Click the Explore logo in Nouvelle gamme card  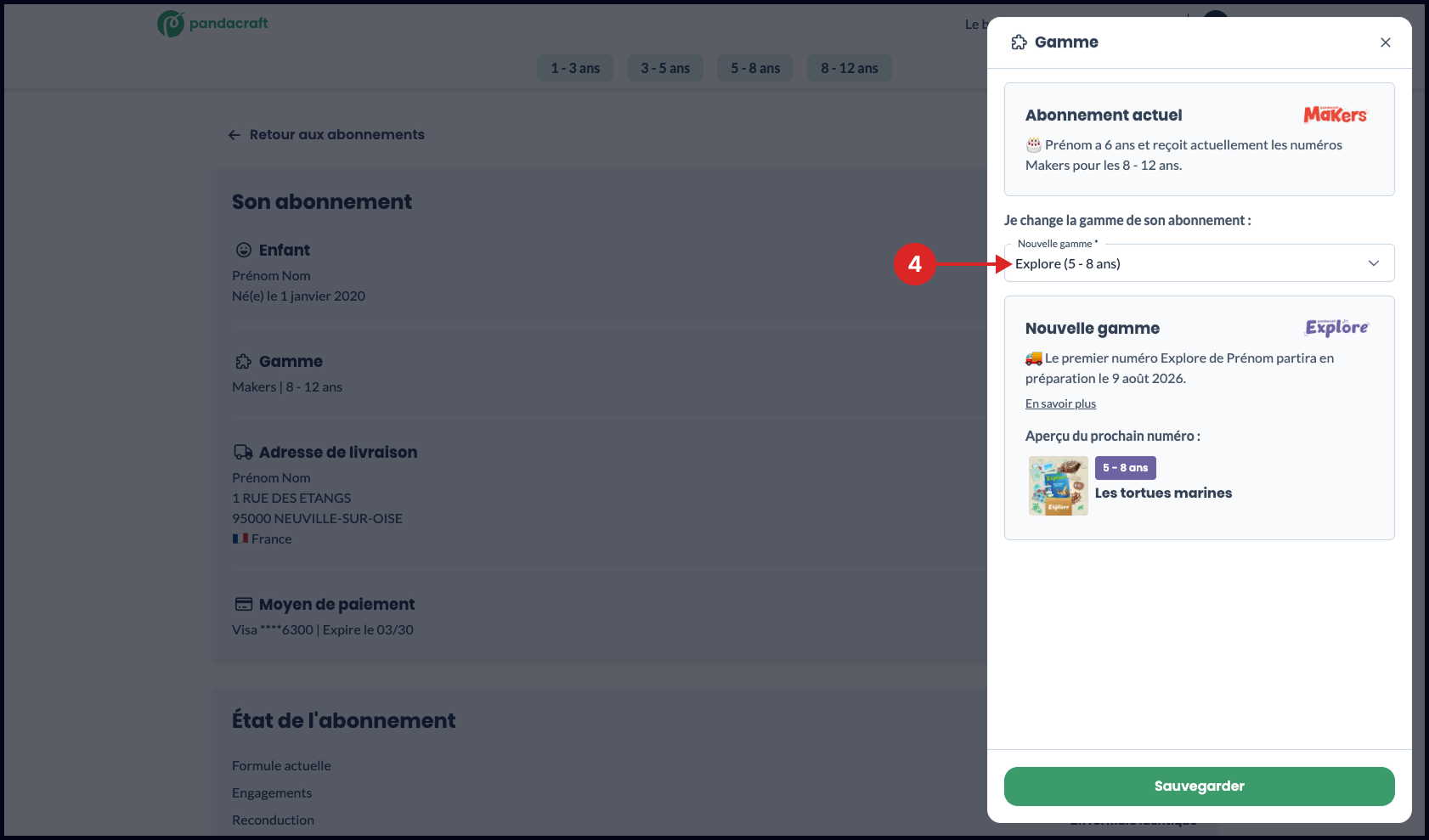(1337, 328)
